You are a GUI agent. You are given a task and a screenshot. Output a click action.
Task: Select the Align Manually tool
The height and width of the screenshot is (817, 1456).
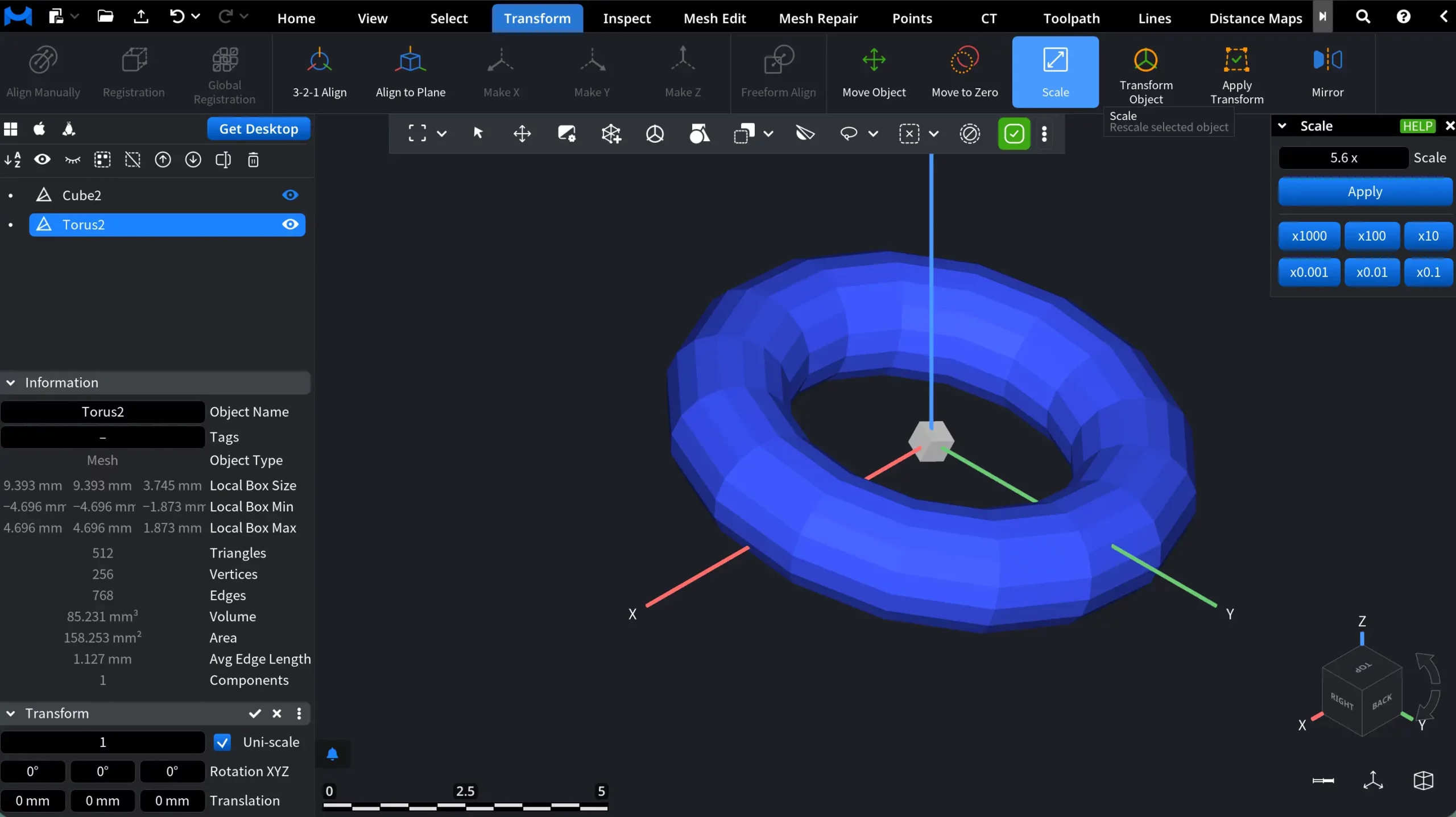tap(43, 72)
